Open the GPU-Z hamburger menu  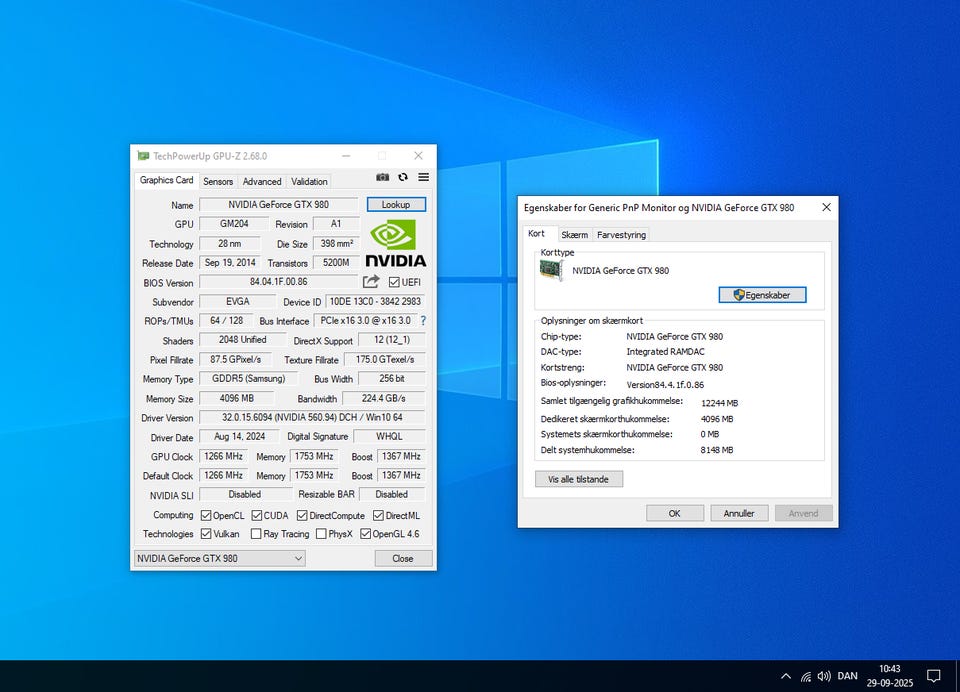423,177
